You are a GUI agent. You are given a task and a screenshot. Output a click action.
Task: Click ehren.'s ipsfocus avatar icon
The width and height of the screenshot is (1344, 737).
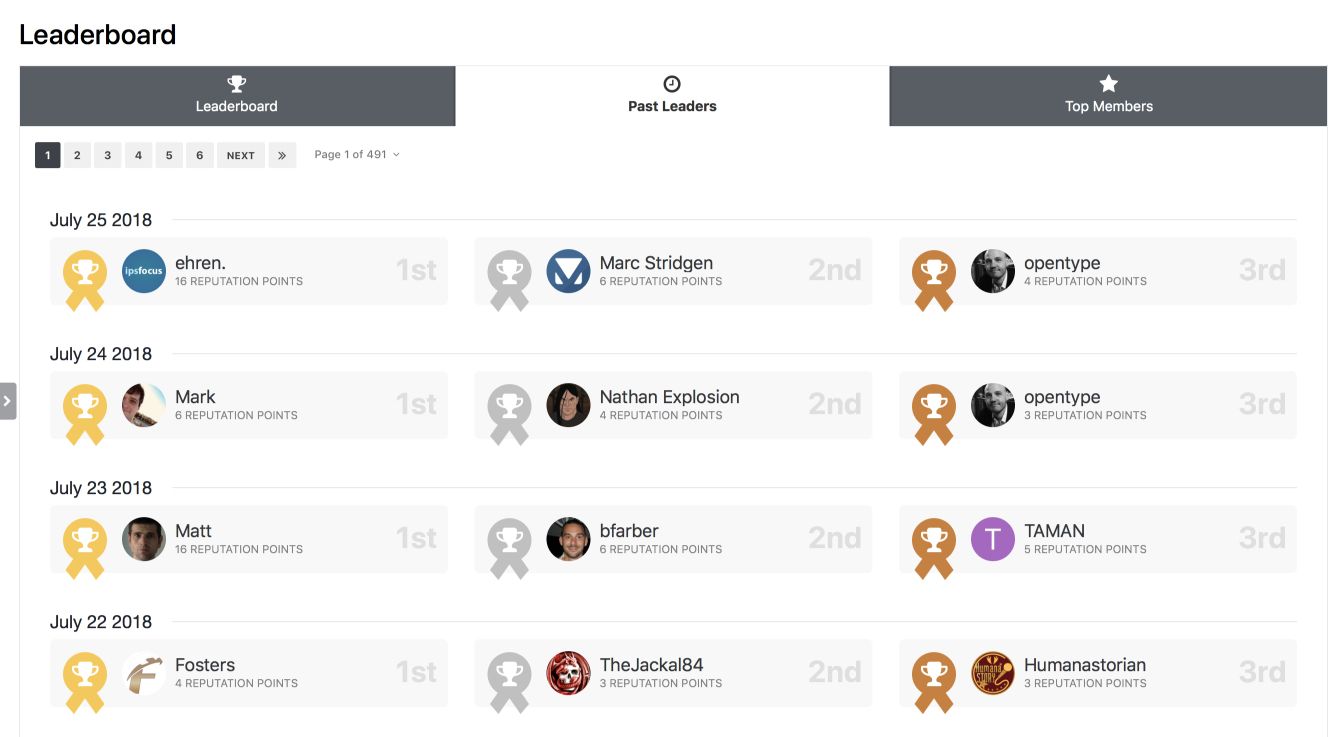click(143, 271)
